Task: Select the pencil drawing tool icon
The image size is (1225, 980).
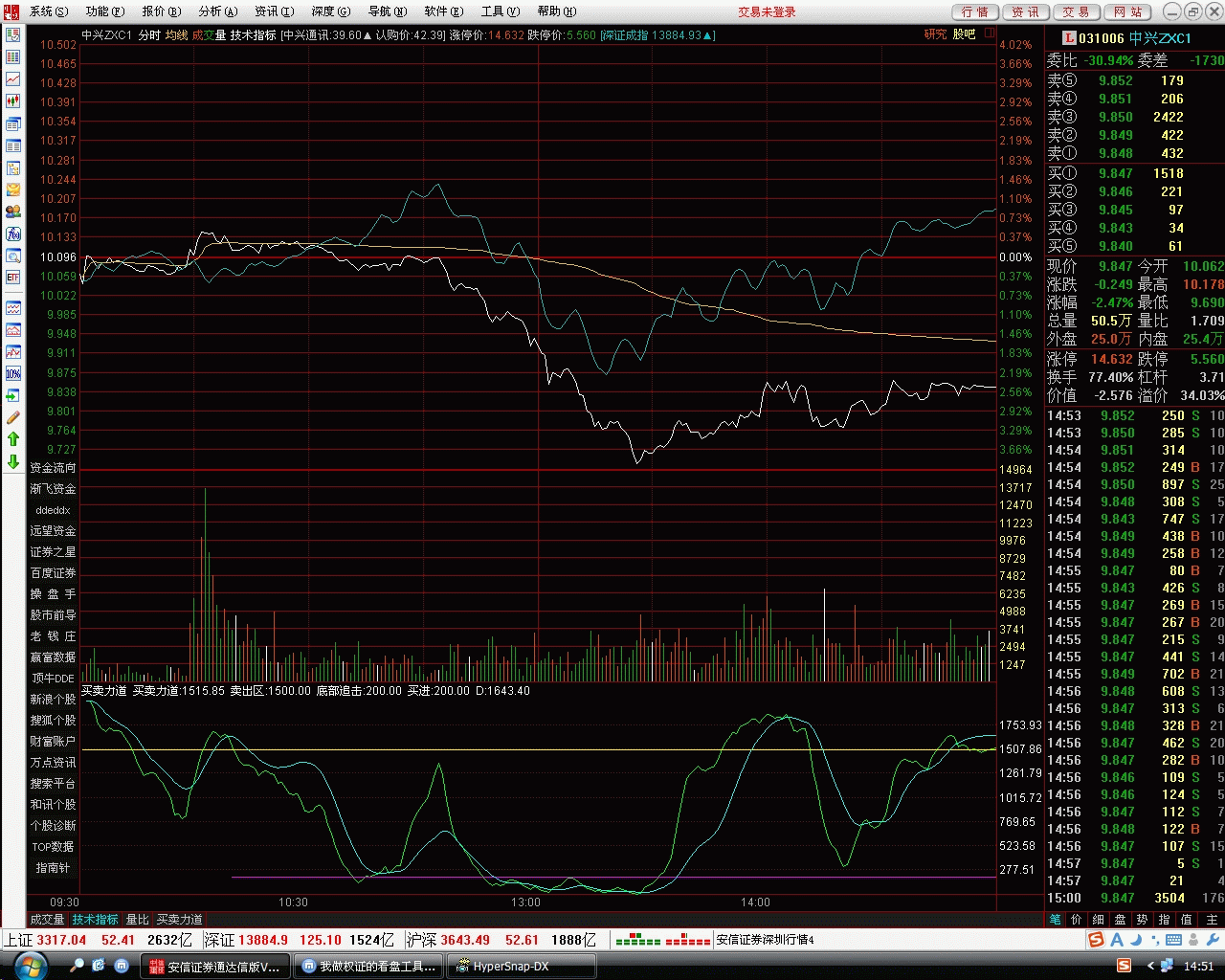Action: coord(13,417)
